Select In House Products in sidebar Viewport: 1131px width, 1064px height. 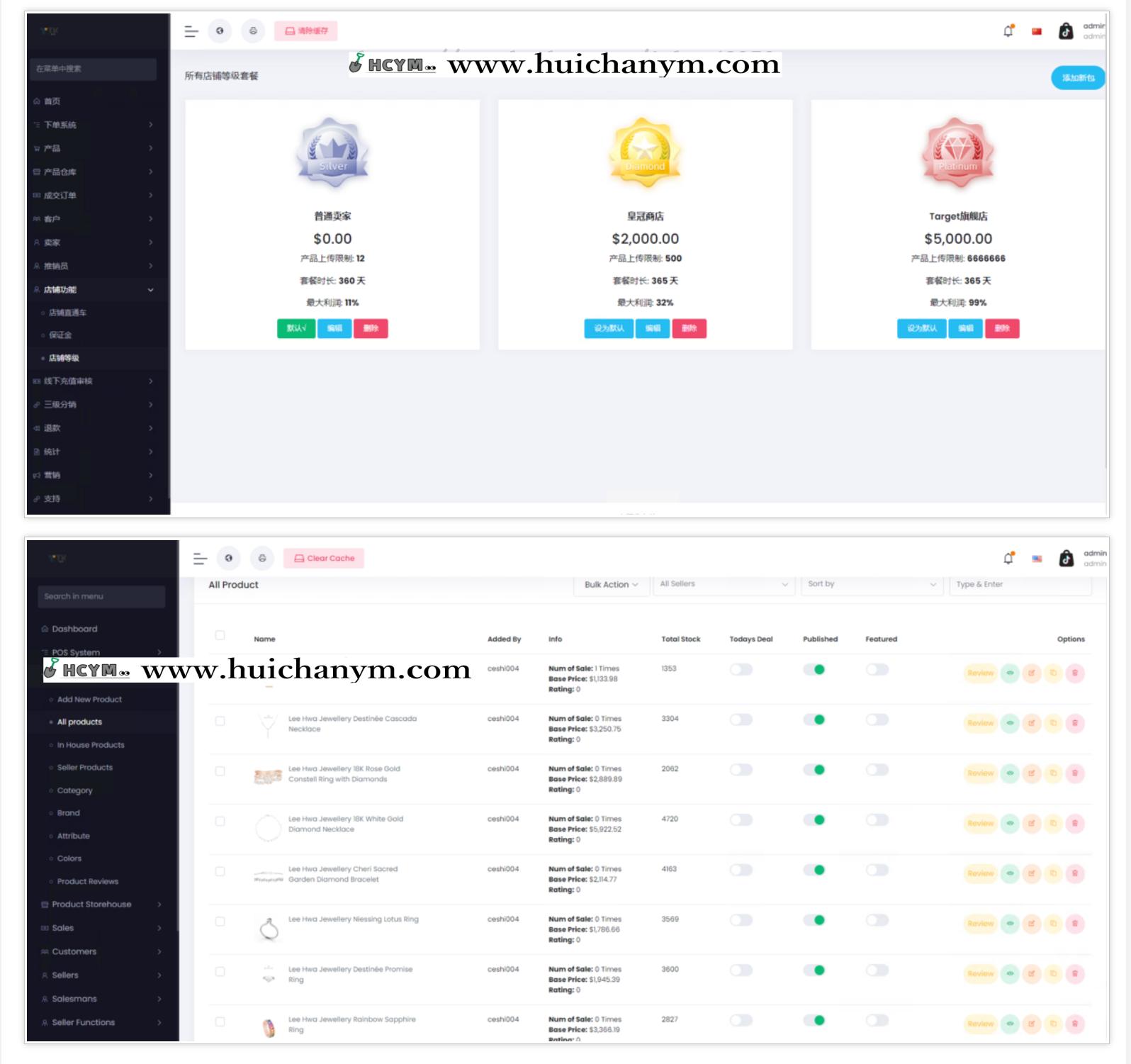tap(91, 745)
